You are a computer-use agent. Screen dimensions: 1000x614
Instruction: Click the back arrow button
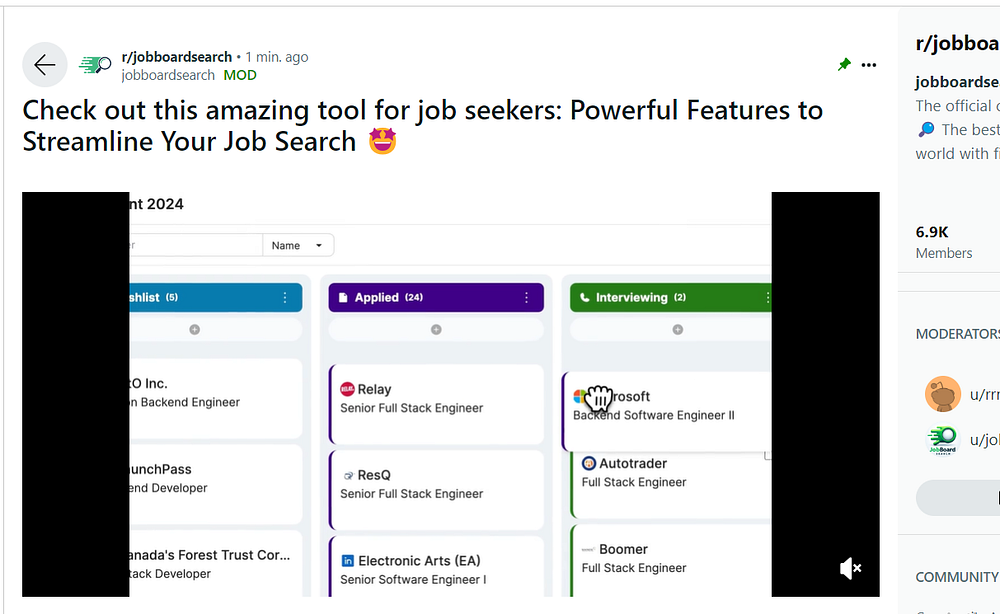44,65
